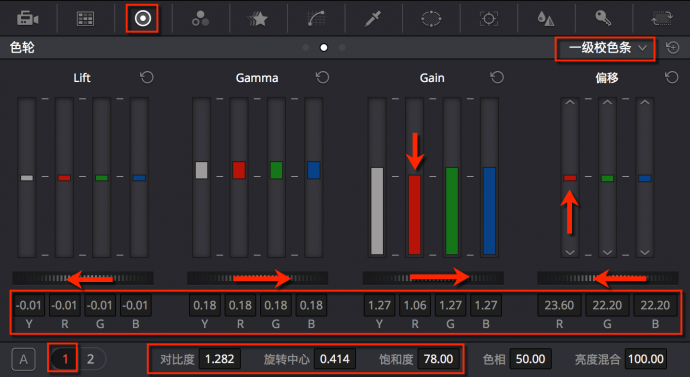This screenshot has width=690, height=377.
Task: Select the 旋转中心 pivot value 0.414
Action: [x=334, y=359]
